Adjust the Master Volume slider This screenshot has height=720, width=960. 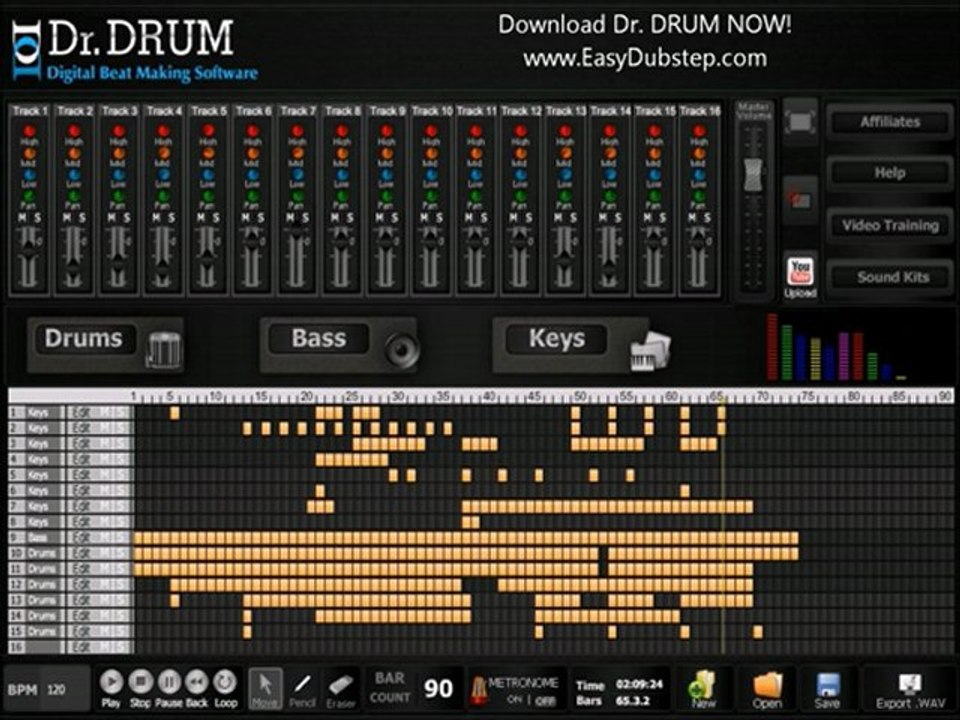pos(753,174)
